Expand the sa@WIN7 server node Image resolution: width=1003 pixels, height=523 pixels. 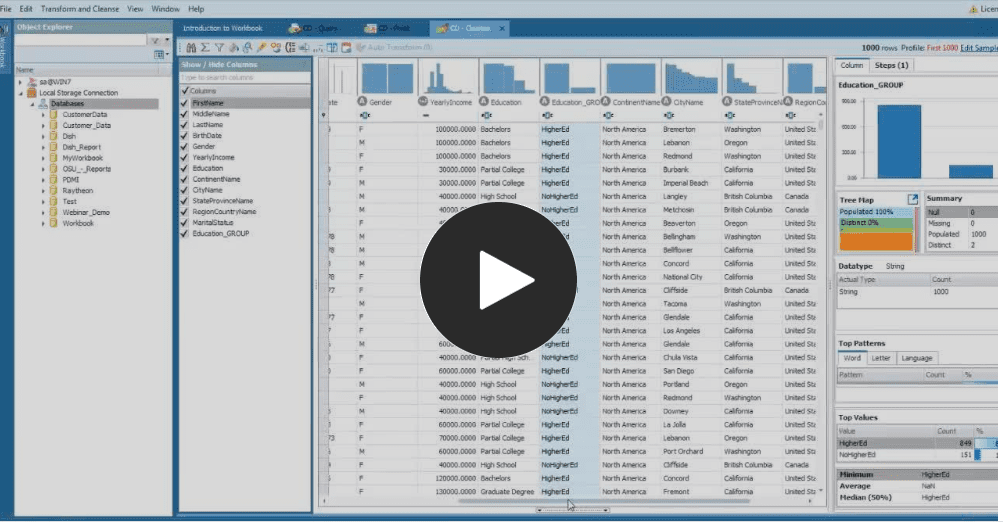pos(20,82)
